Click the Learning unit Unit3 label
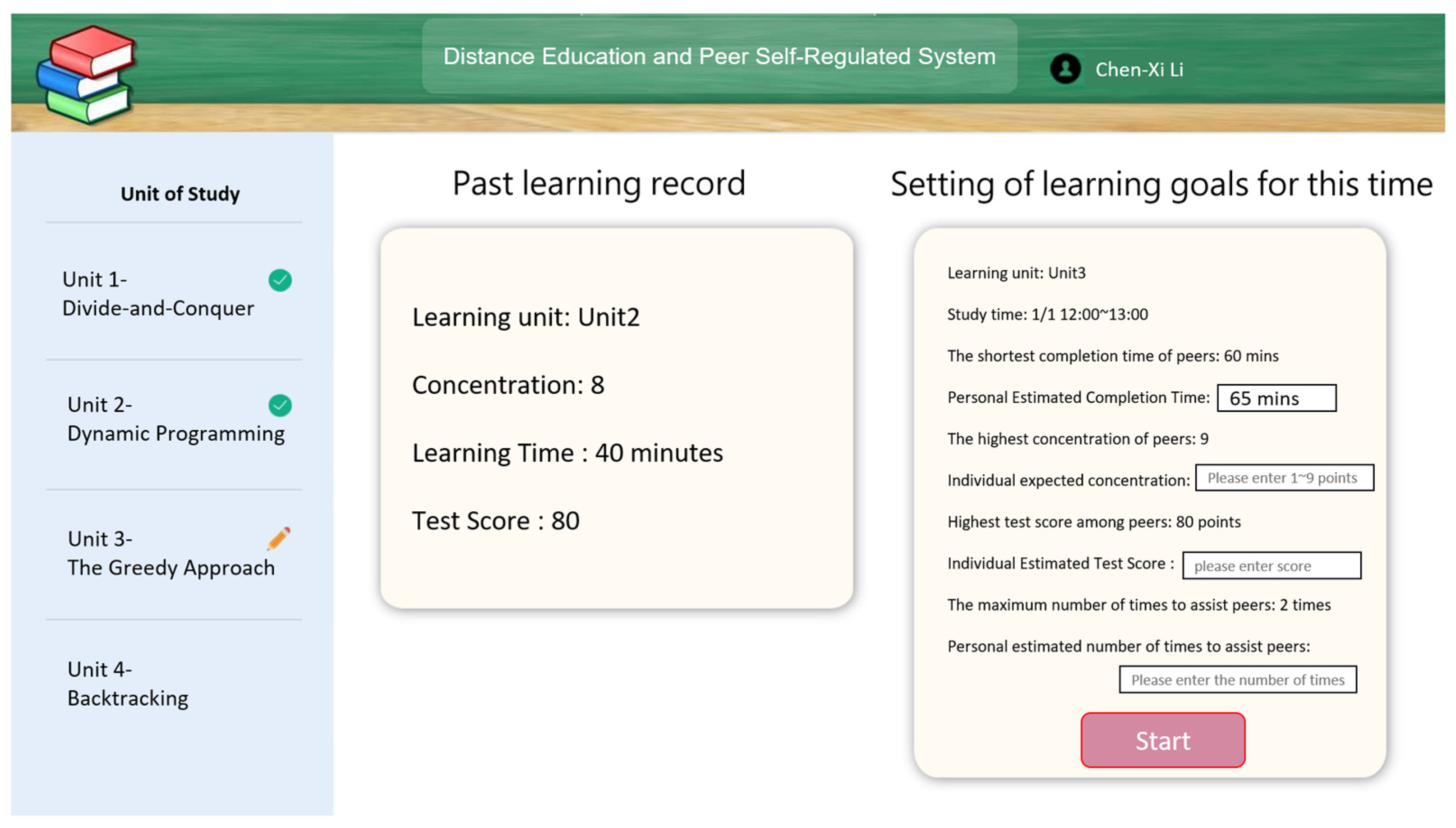Viewport: 1456px width, 828px height. (x=1016, y=273)
